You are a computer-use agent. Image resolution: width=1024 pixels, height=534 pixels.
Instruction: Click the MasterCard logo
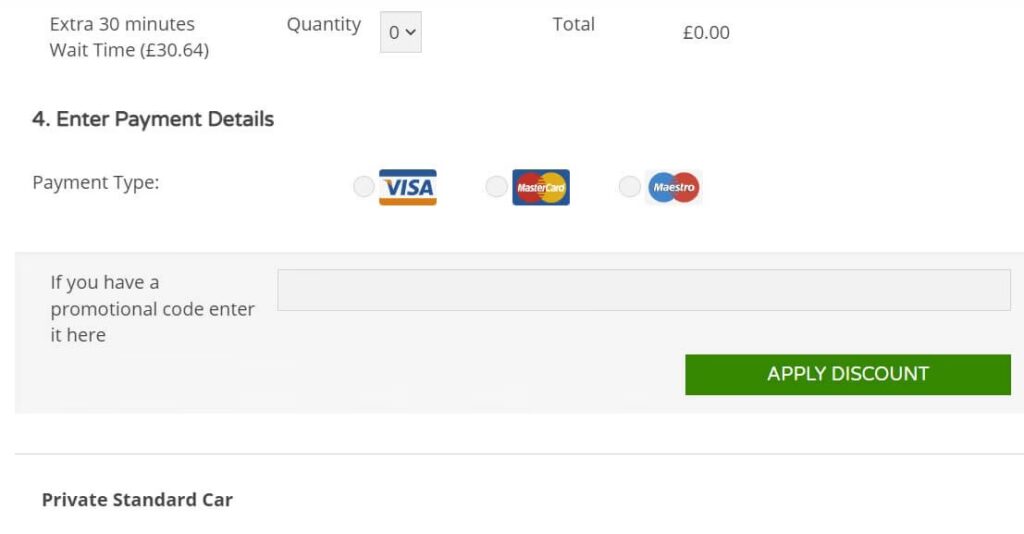point(541,187)
